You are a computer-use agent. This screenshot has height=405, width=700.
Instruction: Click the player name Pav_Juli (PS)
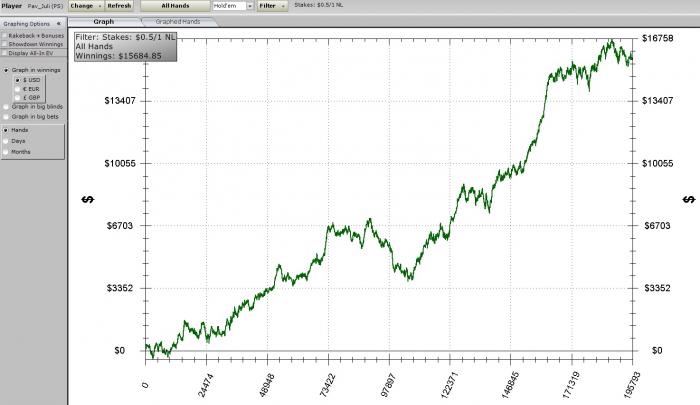point(45,6)
